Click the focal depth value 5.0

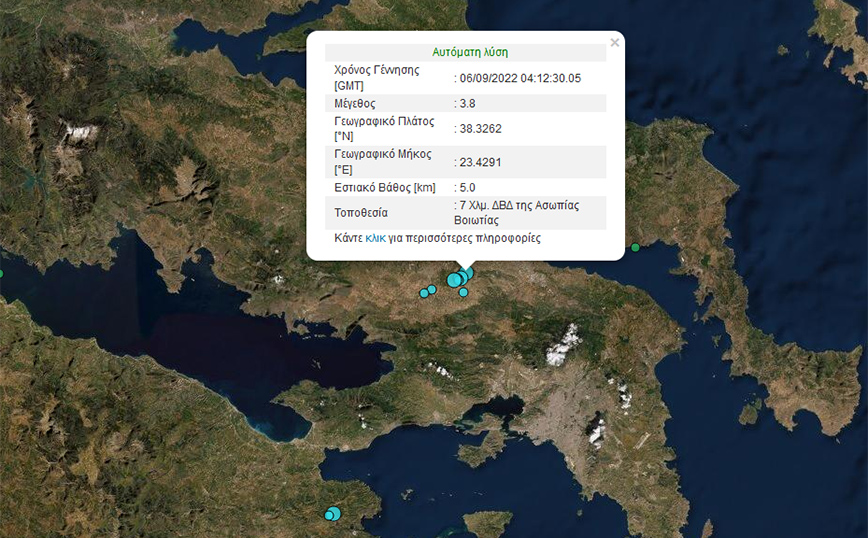[467, 188]
